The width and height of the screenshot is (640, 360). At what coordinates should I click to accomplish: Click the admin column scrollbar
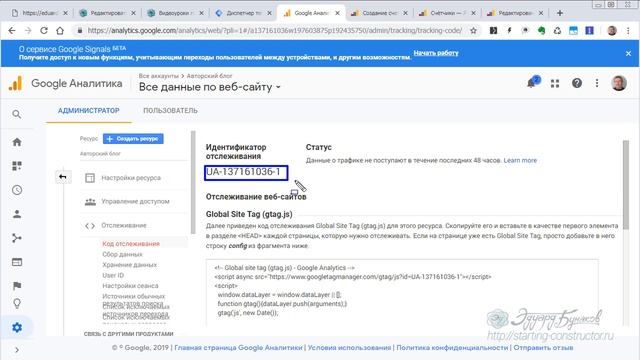tap(193, 182)
